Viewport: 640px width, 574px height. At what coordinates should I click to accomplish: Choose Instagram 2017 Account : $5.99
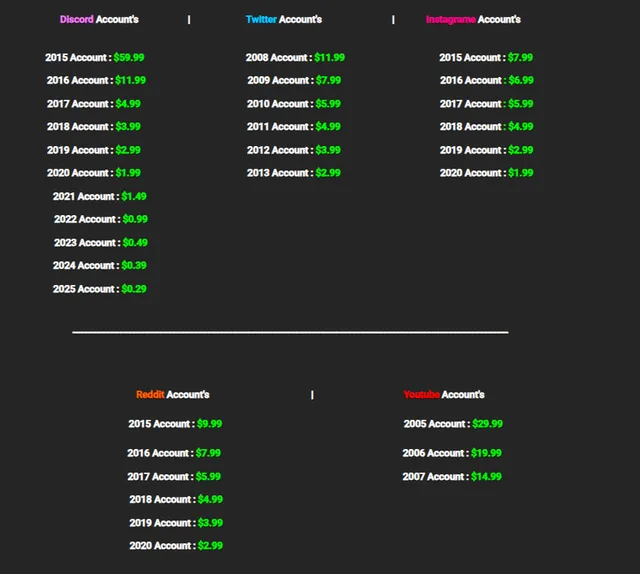(487, 104)
